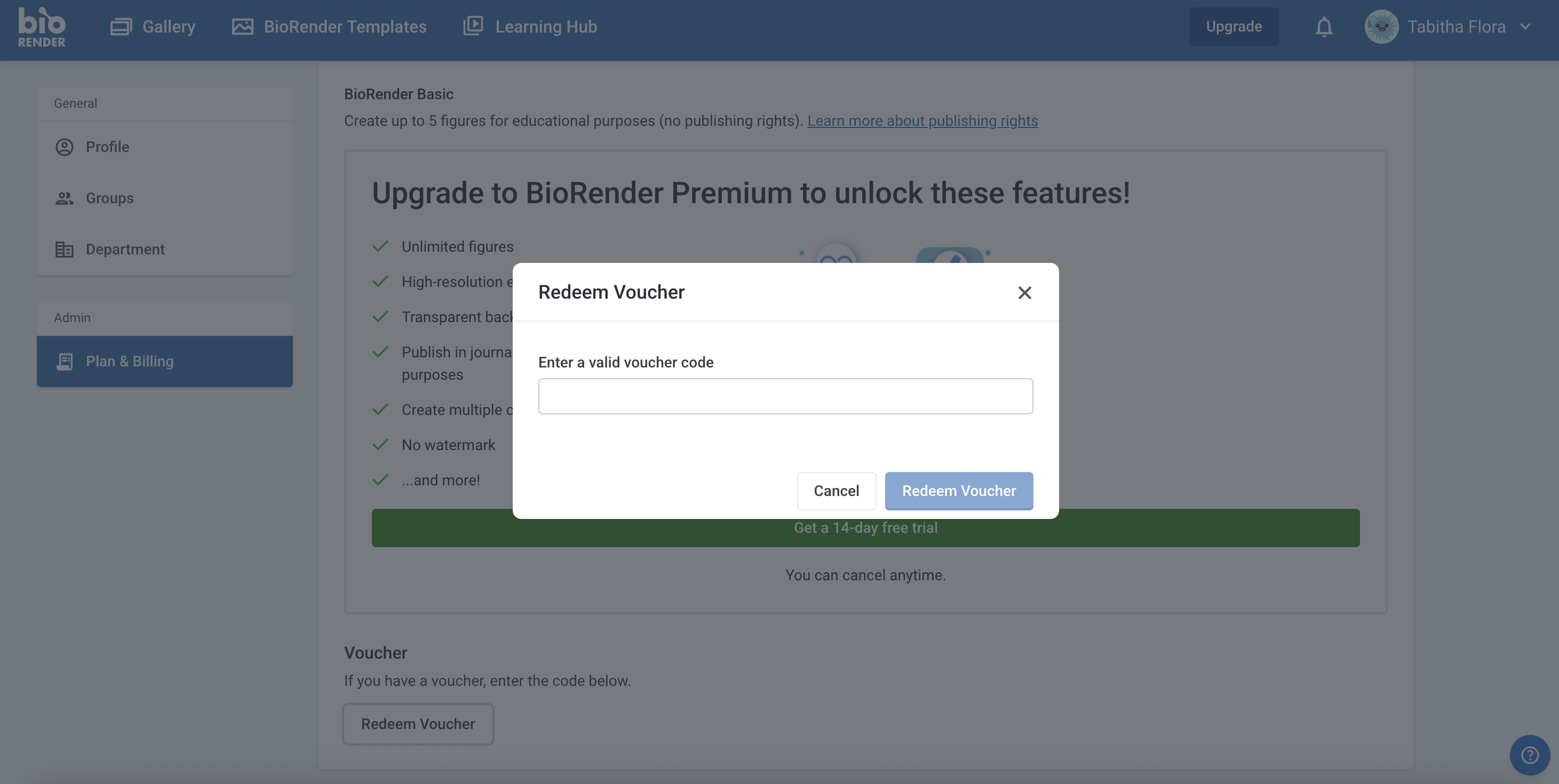This screenshot has width=1559, height=784.
Task: Start a 14-day free trial
Action: click(x=865, y=527)
